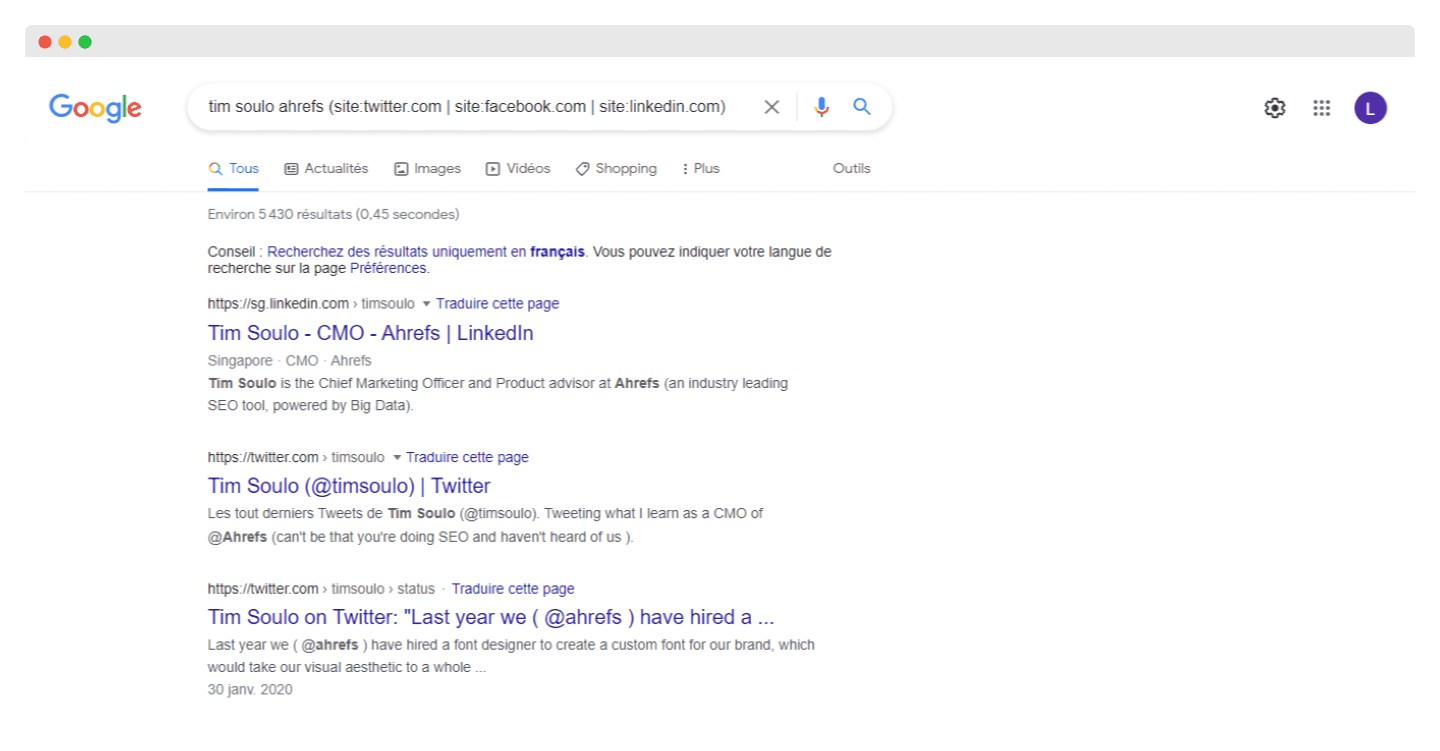Expand the linkedin.com result dropdown arrow

point(425,304)
